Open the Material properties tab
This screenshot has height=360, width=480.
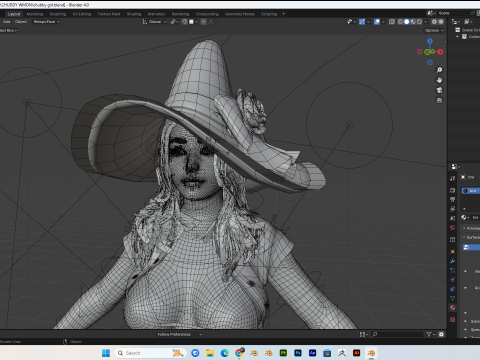452,308
